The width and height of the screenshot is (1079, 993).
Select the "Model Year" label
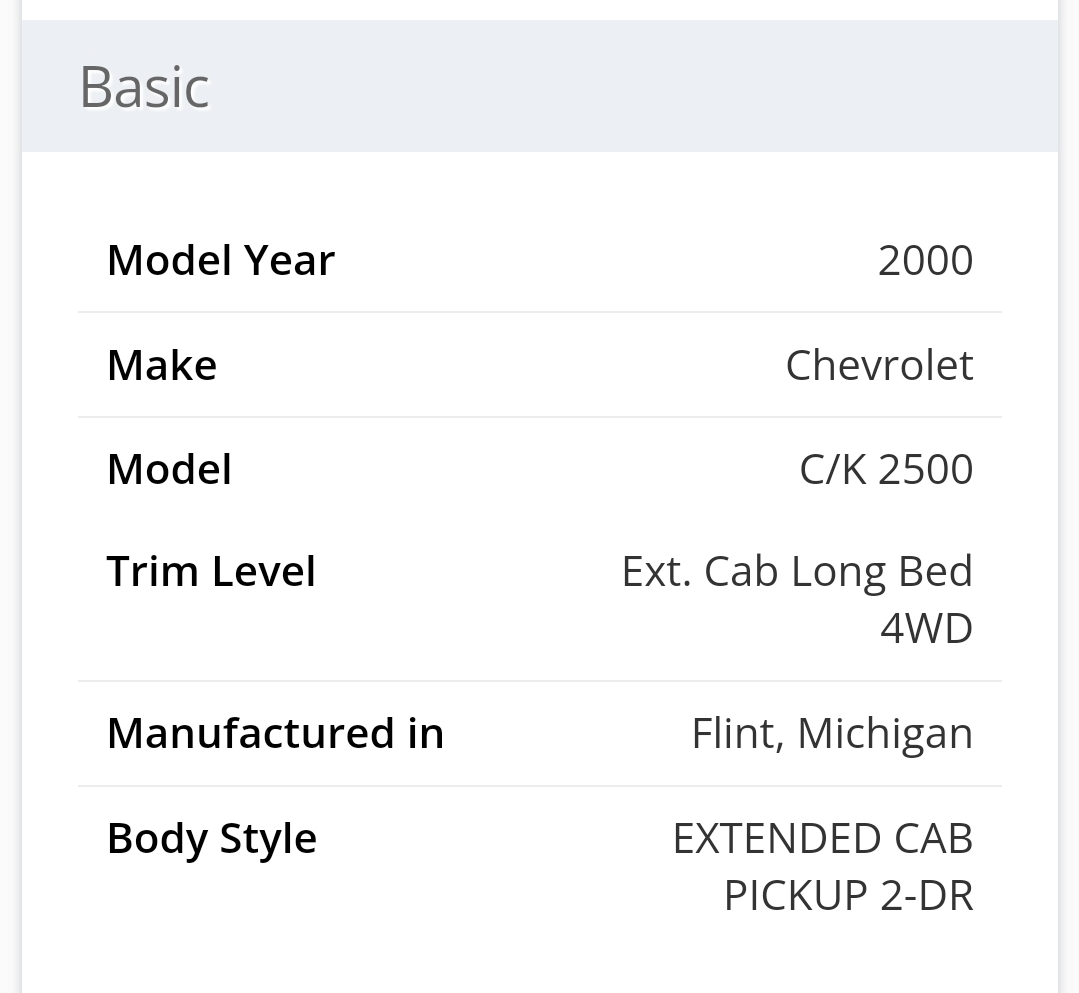(x=221, y=261)
